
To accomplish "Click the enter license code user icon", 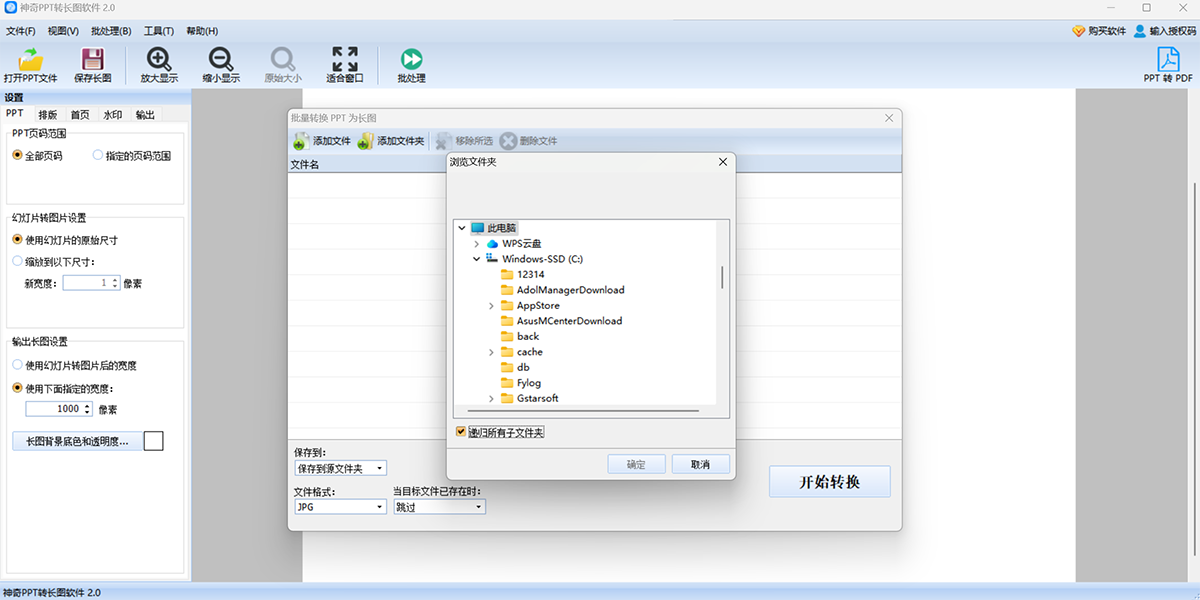I will click(1140, 31).
